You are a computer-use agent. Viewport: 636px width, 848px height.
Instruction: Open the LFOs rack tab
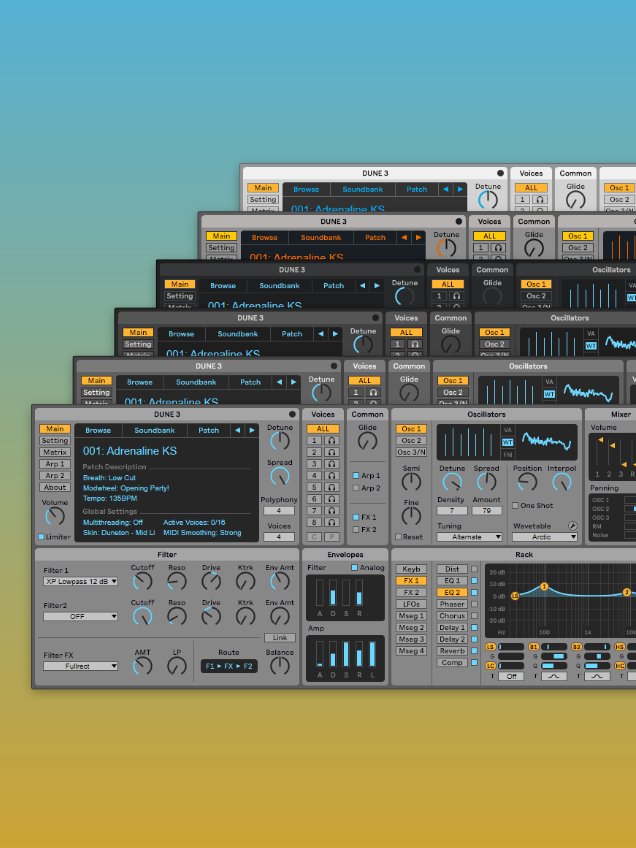click(411, 604)
